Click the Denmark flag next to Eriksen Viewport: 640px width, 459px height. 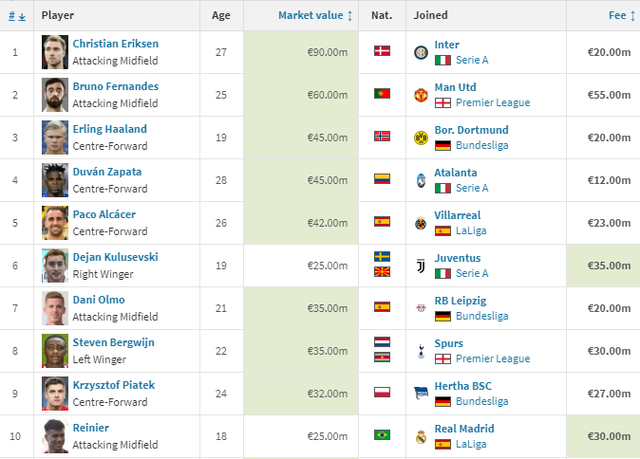point(381,52)
